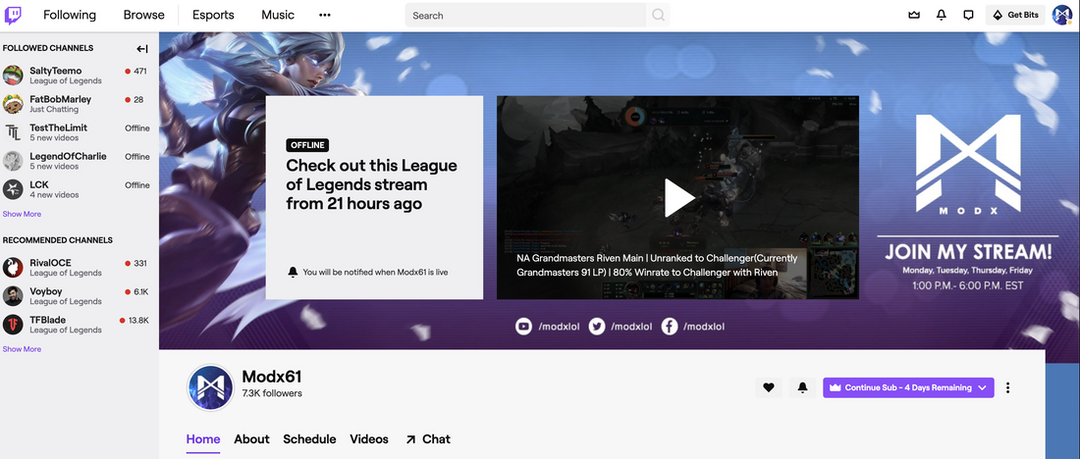Viewport: 1080px width, 459px height.
Task: Open the three-dot channel options menu
Action: tap(1008, 388)
